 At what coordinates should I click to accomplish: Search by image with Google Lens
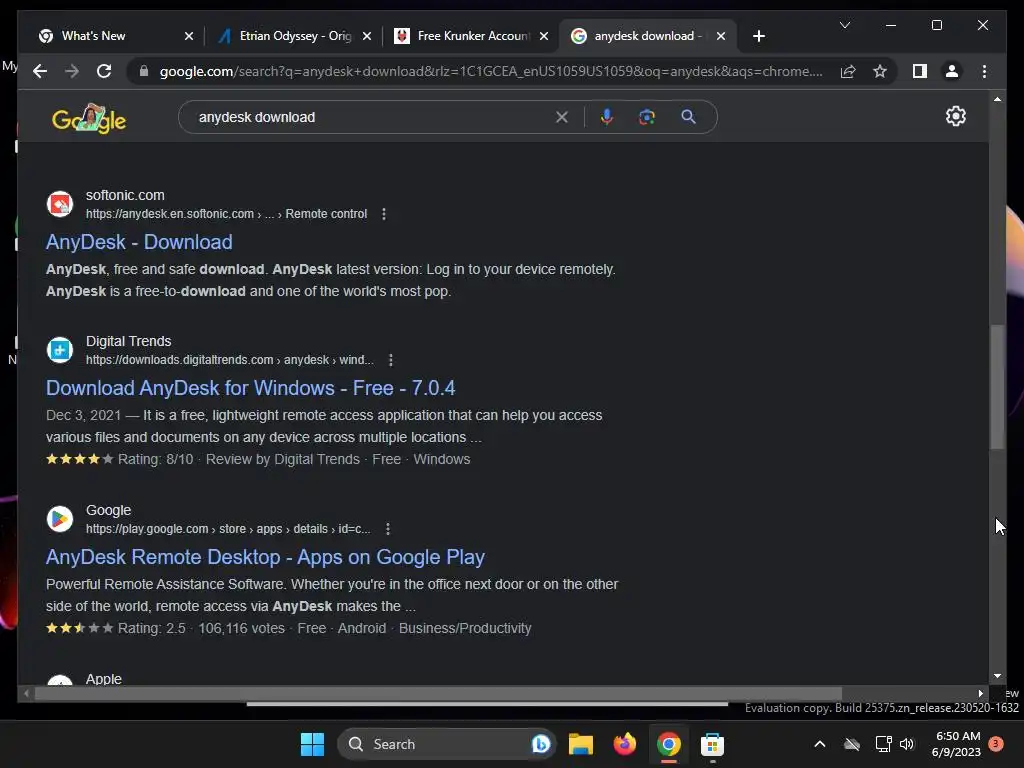(x=647, y=117)
